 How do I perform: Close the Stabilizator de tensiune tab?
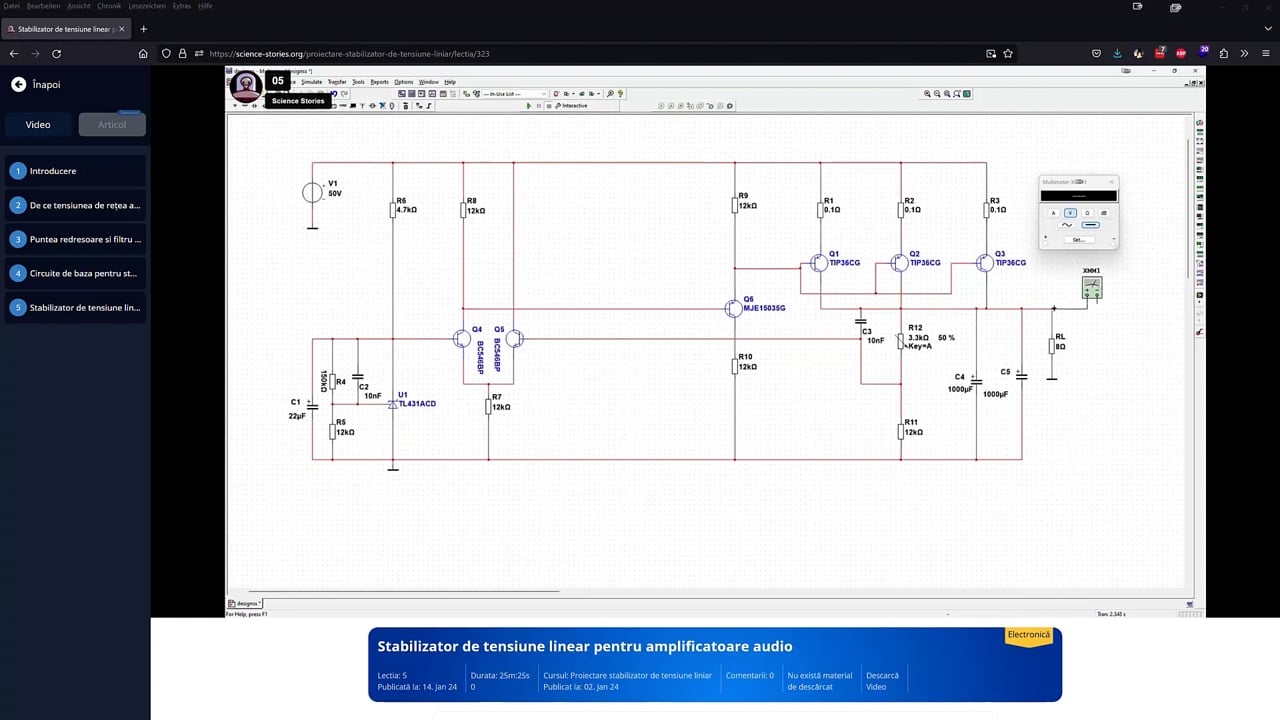tap(121, 29)
